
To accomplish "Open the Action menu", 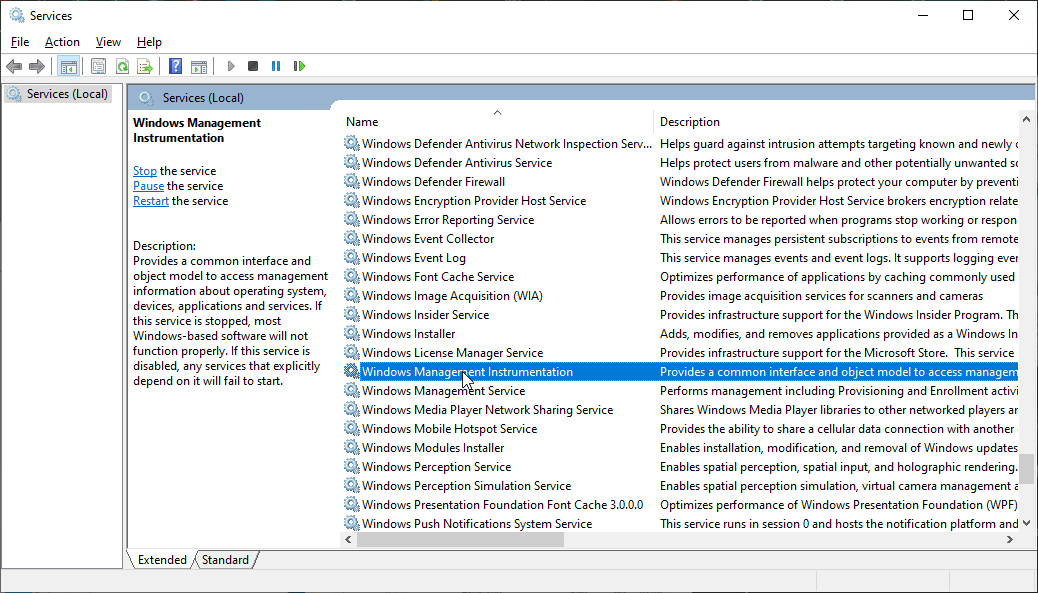I will click(61, 41).
